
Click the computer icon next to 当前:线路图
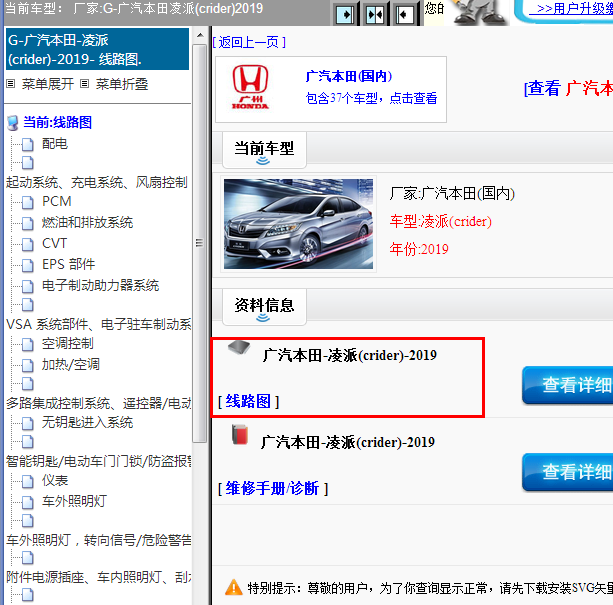(x=13, y=123)
